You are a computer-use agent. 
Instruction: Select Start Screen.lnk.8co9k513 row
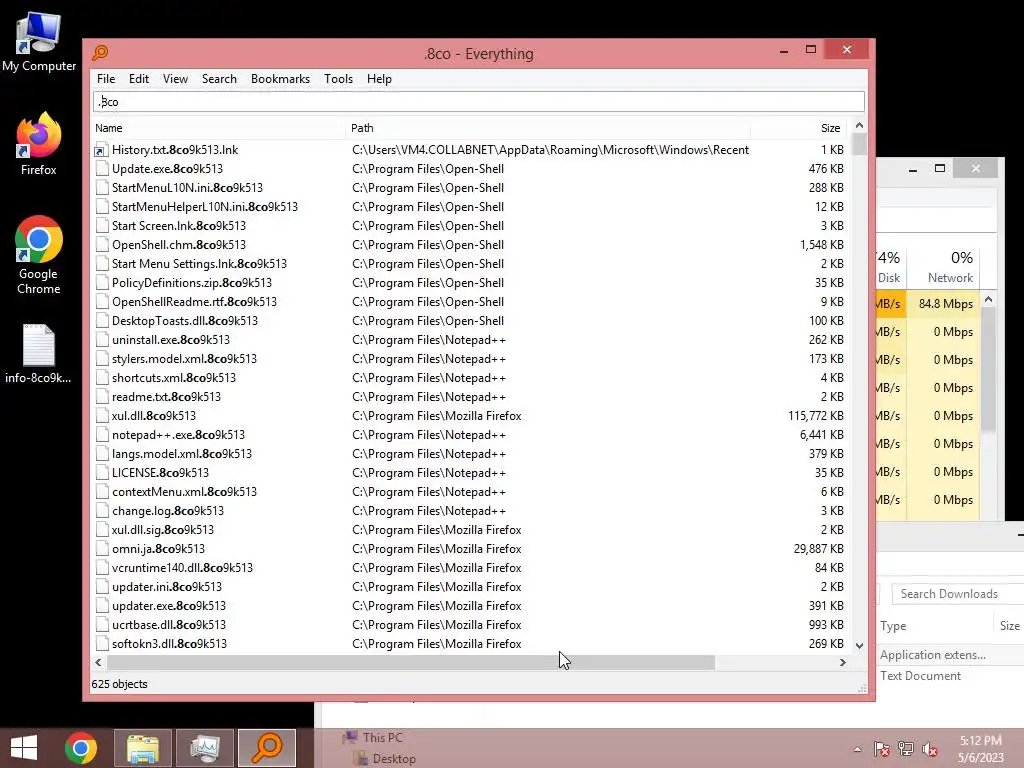(x=470, y=226)
